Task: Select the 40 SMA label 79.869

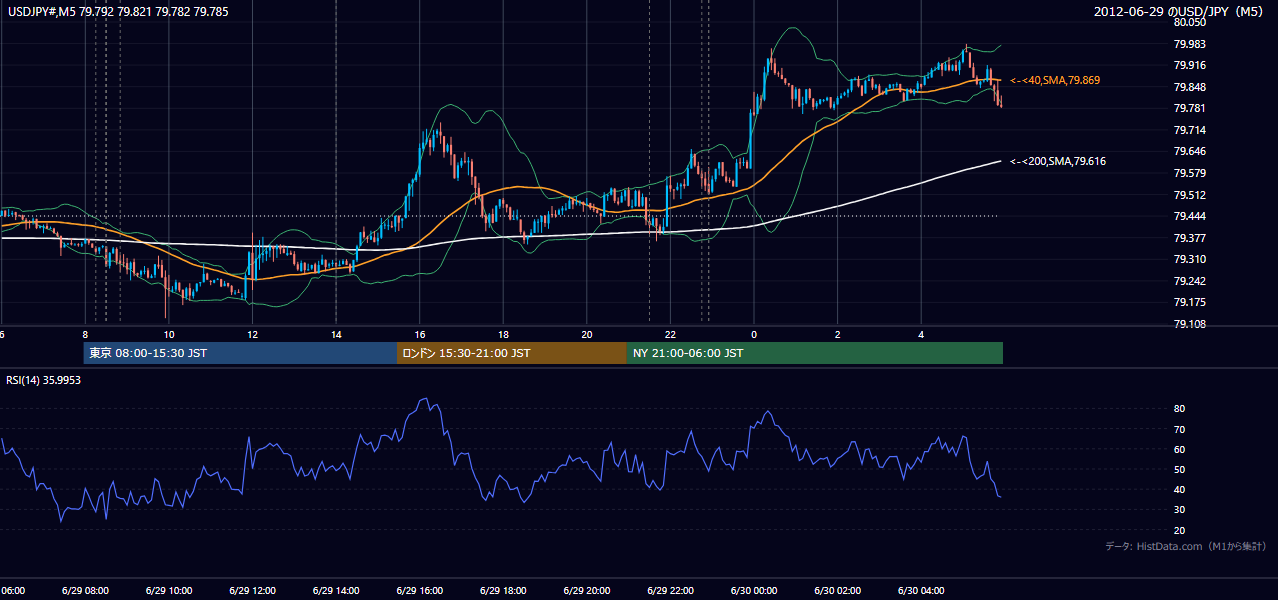Action: [x=1056, y=80]
